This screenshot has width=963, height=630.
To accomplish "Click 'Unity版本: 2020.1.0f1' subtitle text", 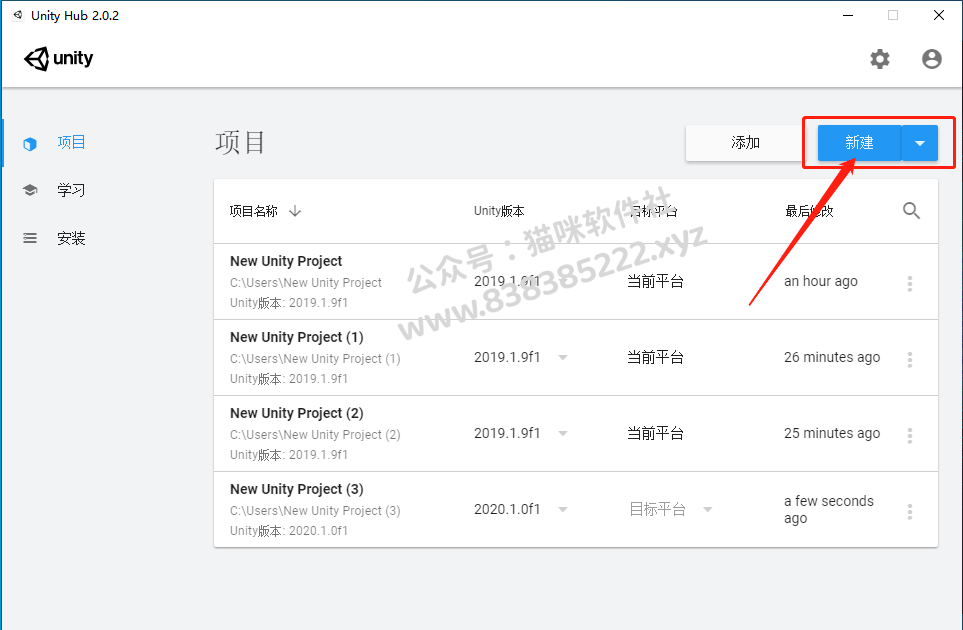I will (289, 531).
